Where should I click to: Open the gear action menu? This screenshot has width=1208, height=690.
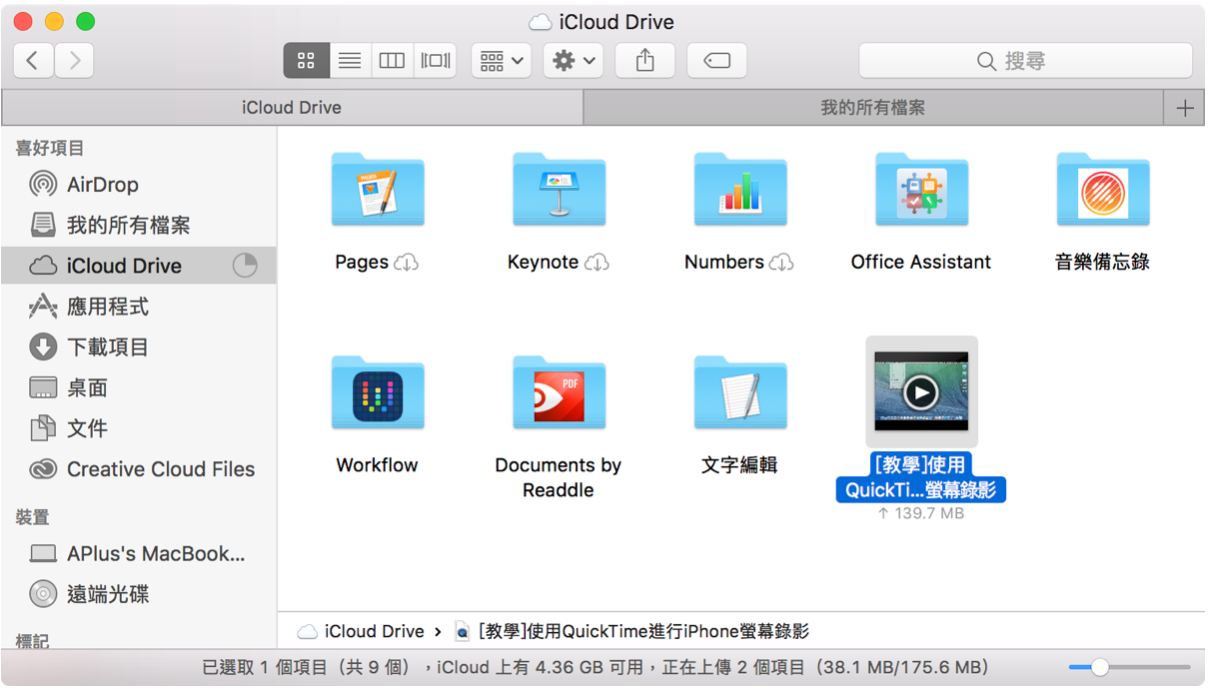coord(573,61)
